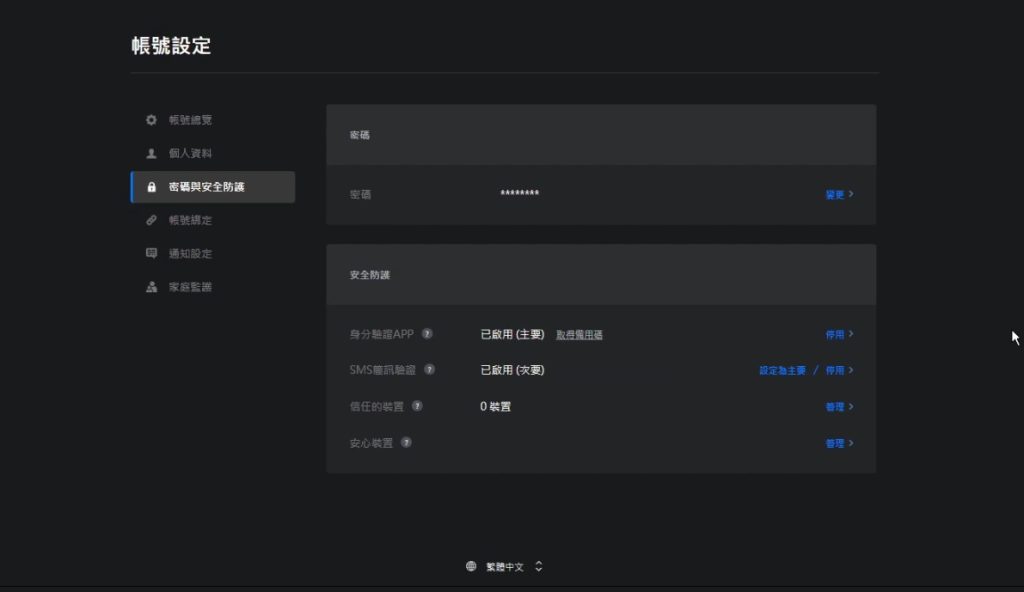
Task: Click the help icon beside SMS簡訊驗證
Action: pyautogui.click(x=429, y=370)
